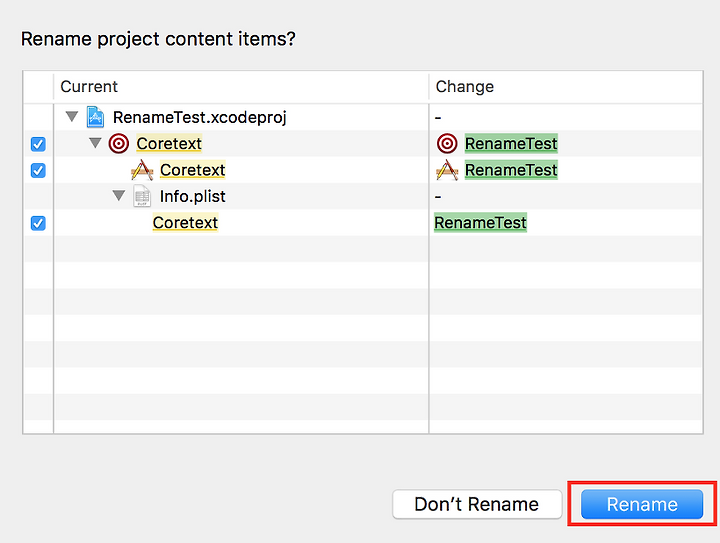Uncheck the checkbox for Coretext under Info.plist
This screenshot has width=720, height=543.
click(x=38, y=223)
